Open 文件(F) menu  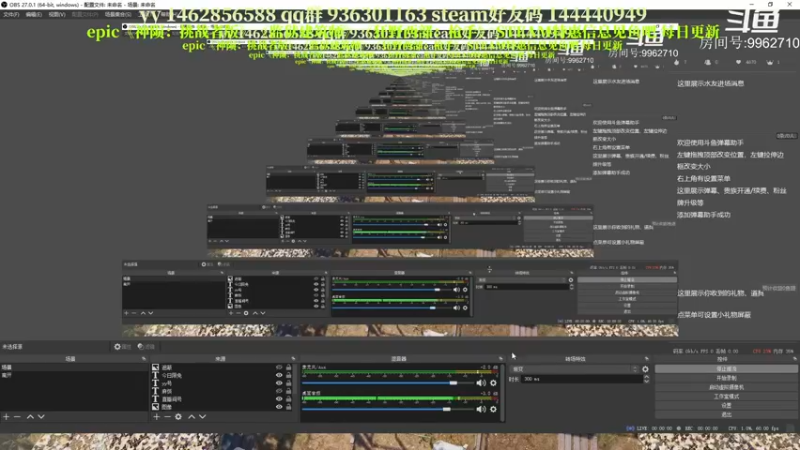[11, 14]
